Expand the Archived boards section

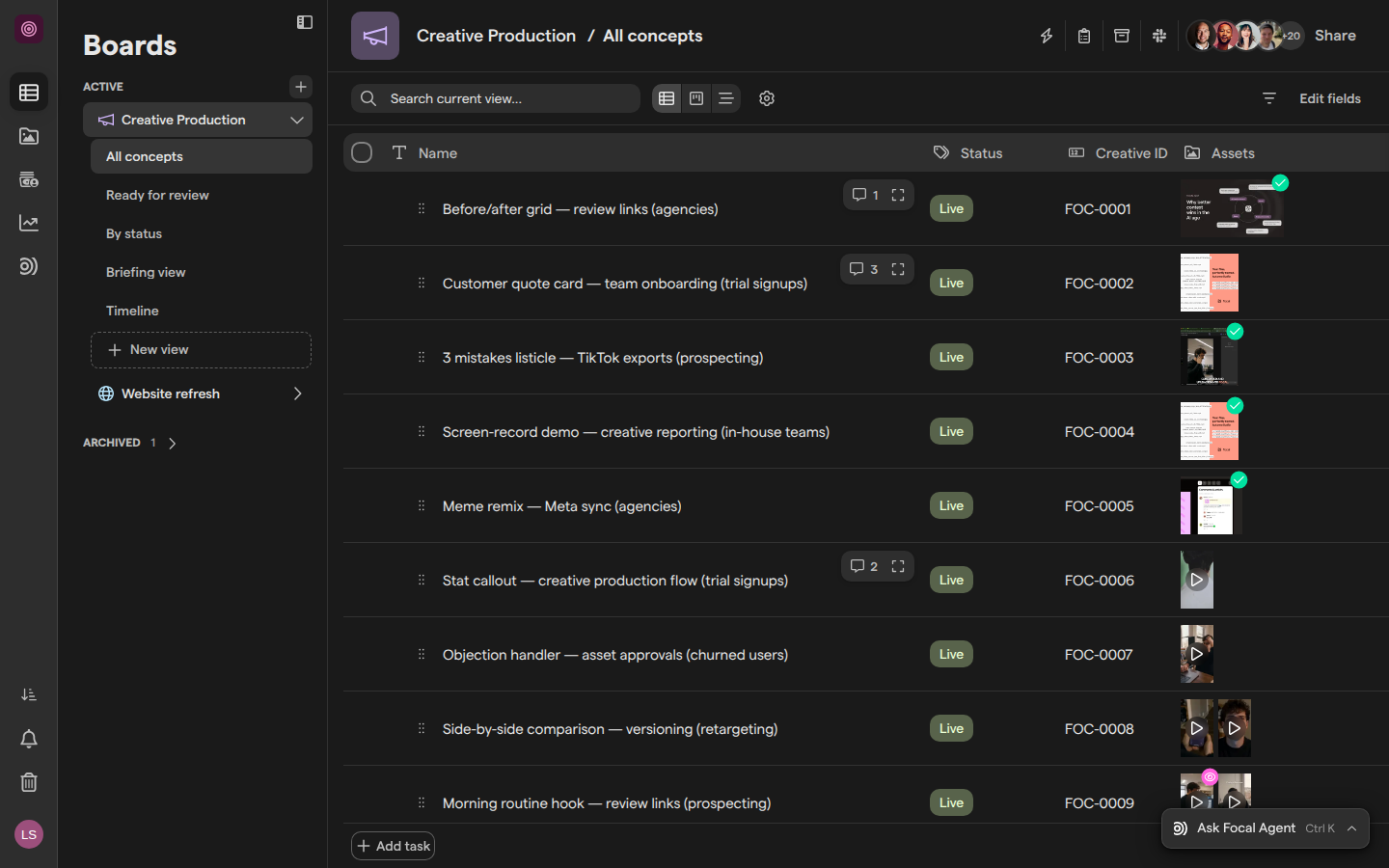pyautogui.click(x=173, y=444)
